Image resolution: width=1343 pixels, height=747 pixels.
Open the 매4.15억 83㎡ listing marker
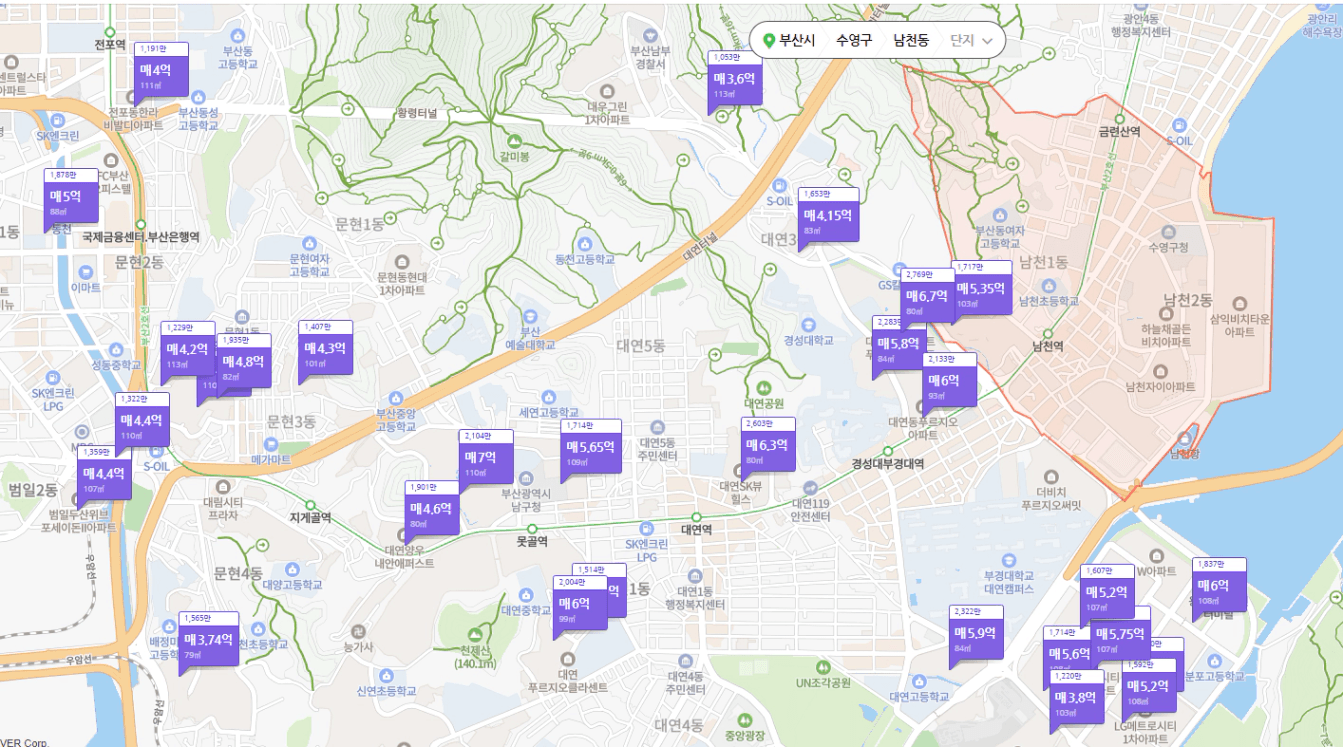tap(830, 218)
